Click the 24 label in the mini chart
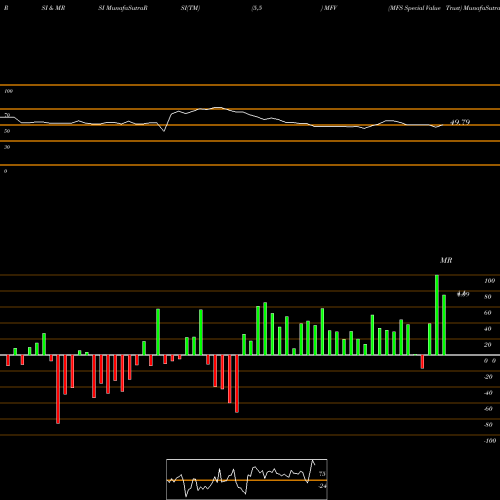This screenshot has height=500, width=500. click(x=322, y=486)
